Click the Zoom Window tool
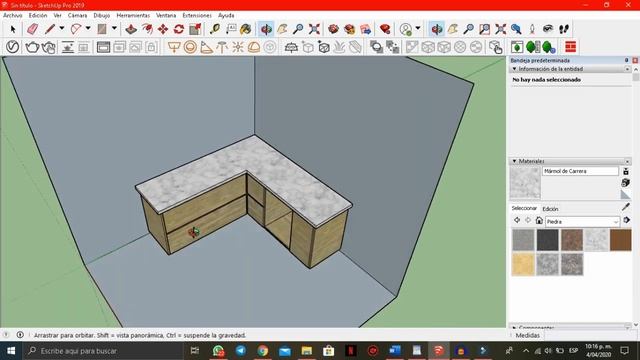640x360 pixels. point(484,29)
